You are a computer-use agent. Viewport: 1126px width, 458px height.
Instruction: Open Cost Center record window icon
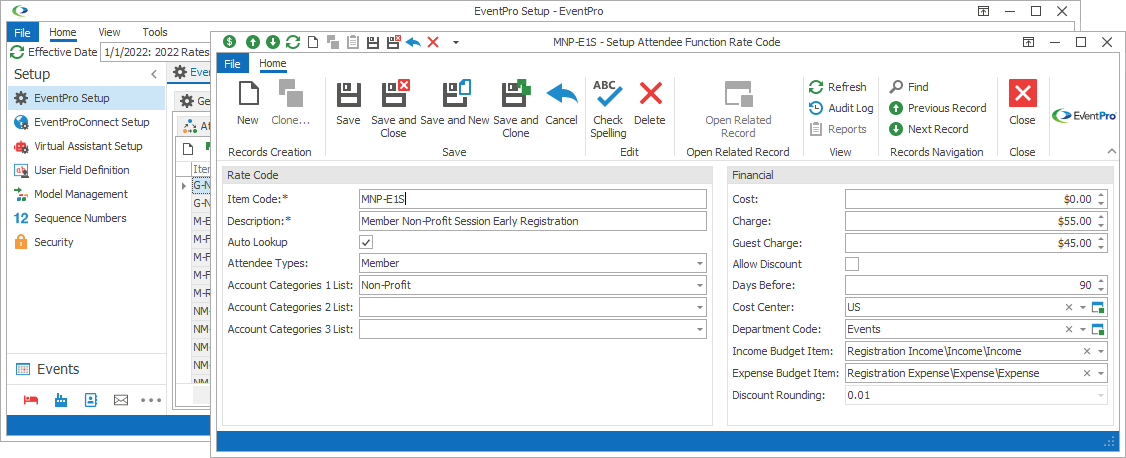pyautogui.click(x=1097, y=307)
